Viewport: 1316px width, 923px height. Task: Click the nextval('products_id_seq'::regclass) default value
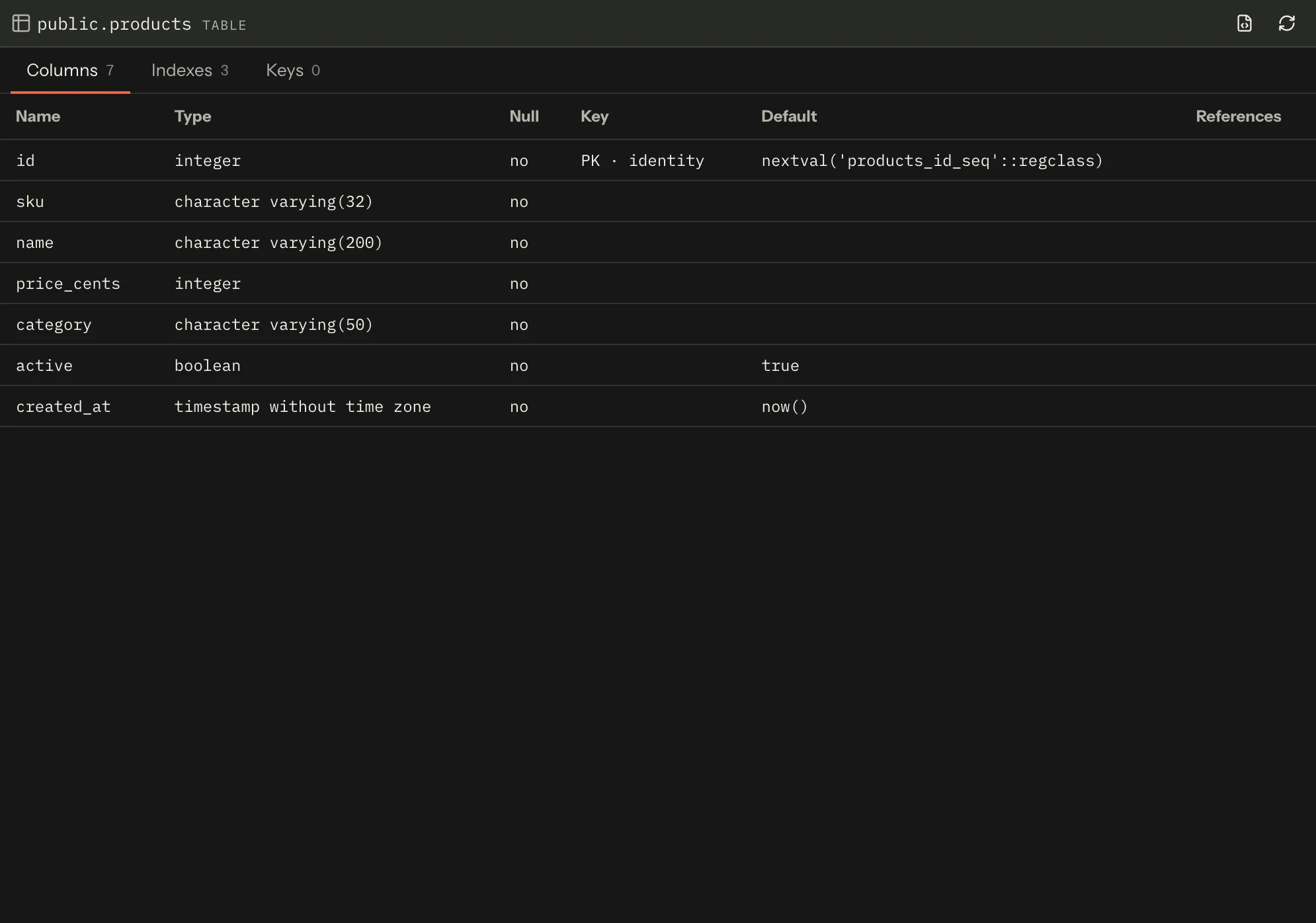932,161
